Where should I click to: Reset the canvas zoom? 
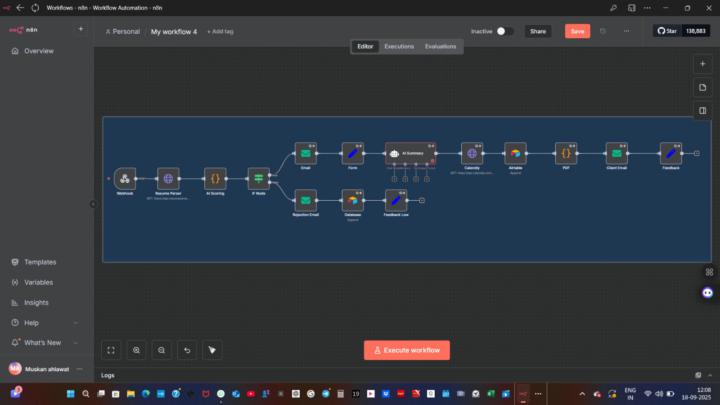pos(187,350)
